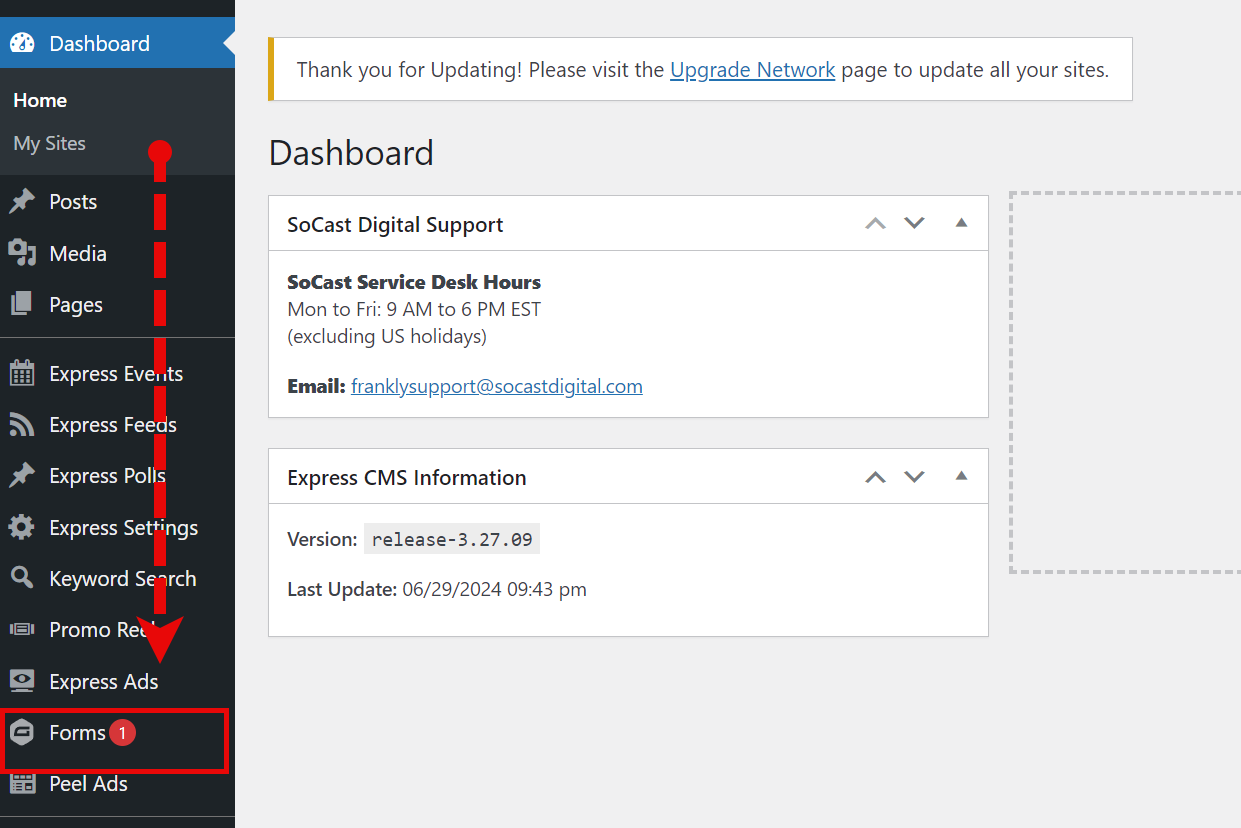The image size is (1241, 828).
Task: Click the Express Events calendar icon
Action: coord(22,374)
